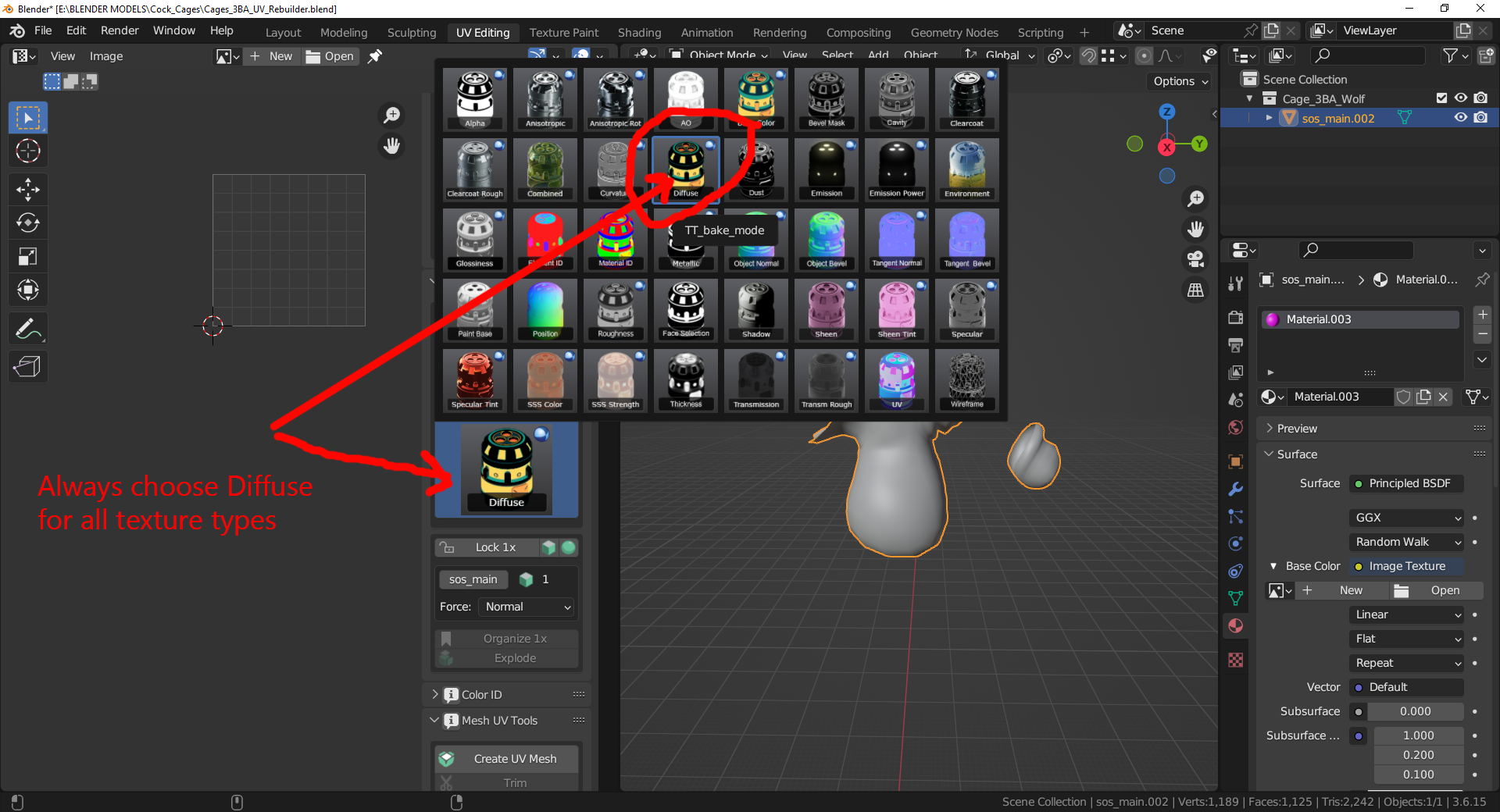Open the Tool properties tab
Screen dimensions: 1500x812
click(1235, 283)
